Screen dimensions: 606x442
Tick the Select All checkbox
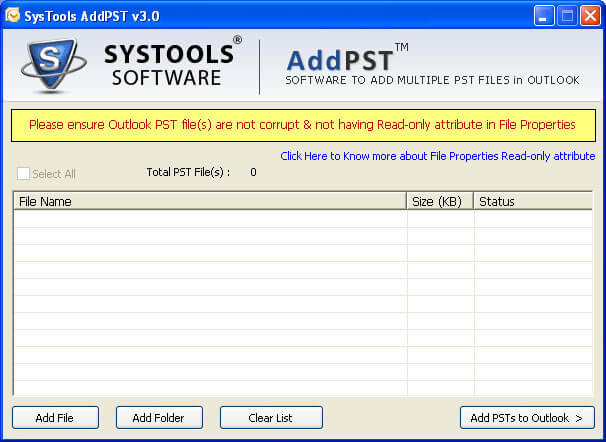[23, 173]
